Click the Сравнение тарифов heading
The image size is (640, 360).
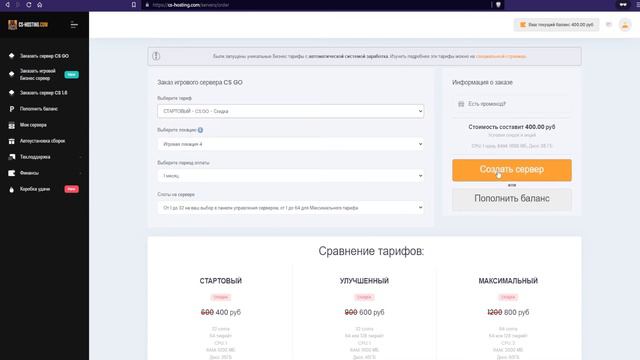coord(371,251)
